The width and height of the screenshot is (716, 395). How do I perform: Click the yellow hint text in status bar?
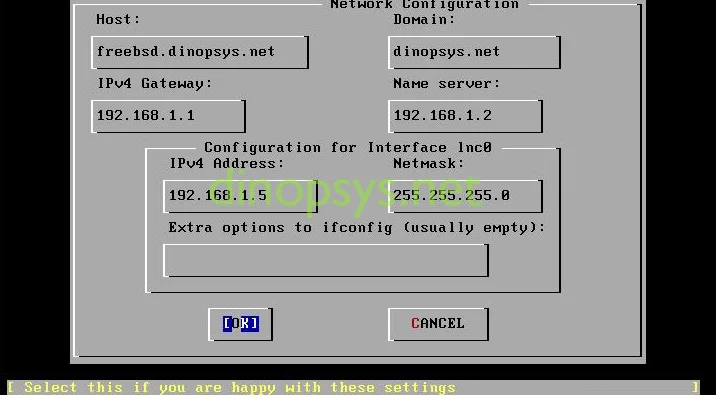(240, 388)
